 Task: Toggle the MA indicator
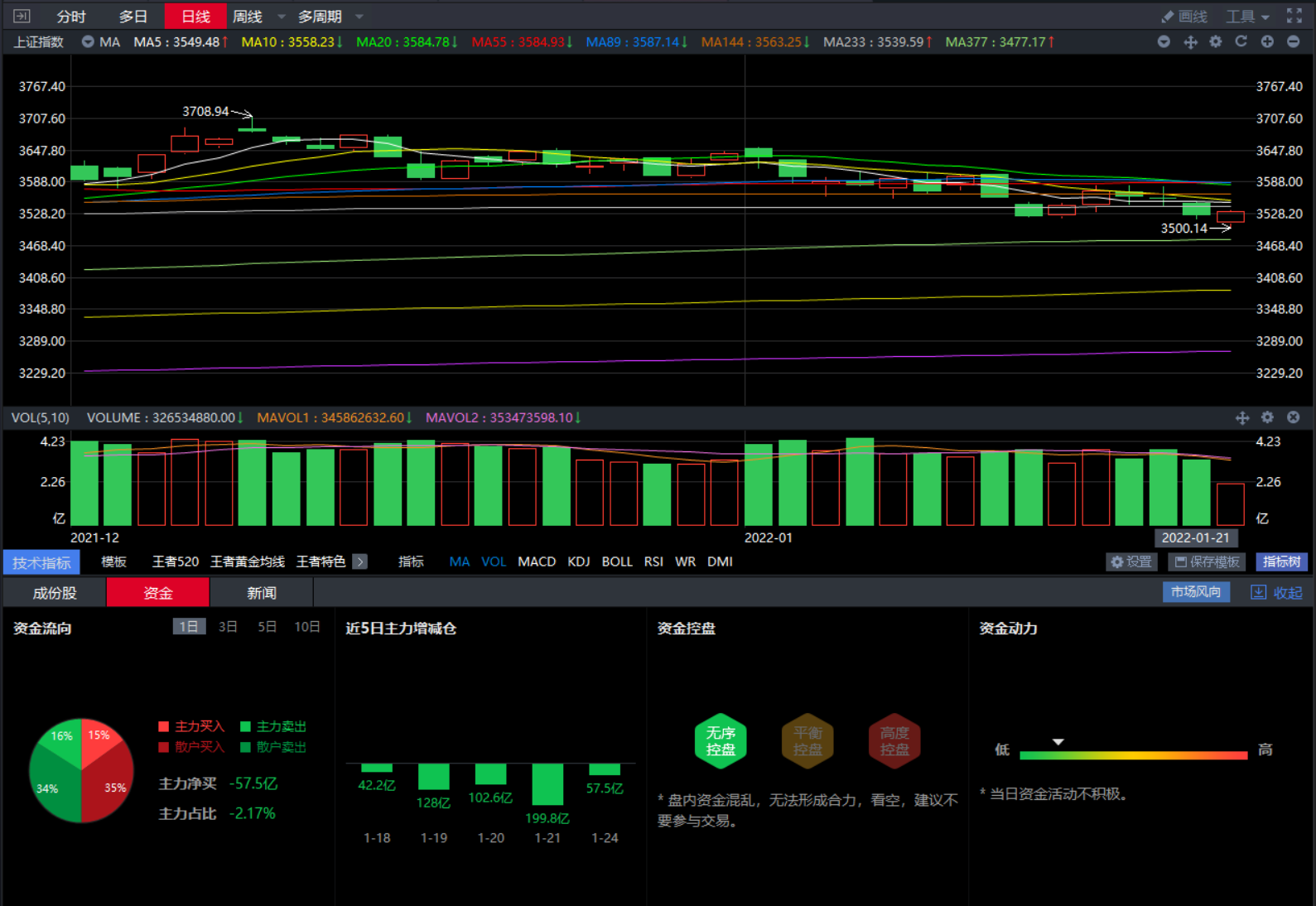(x=460, y=561)
